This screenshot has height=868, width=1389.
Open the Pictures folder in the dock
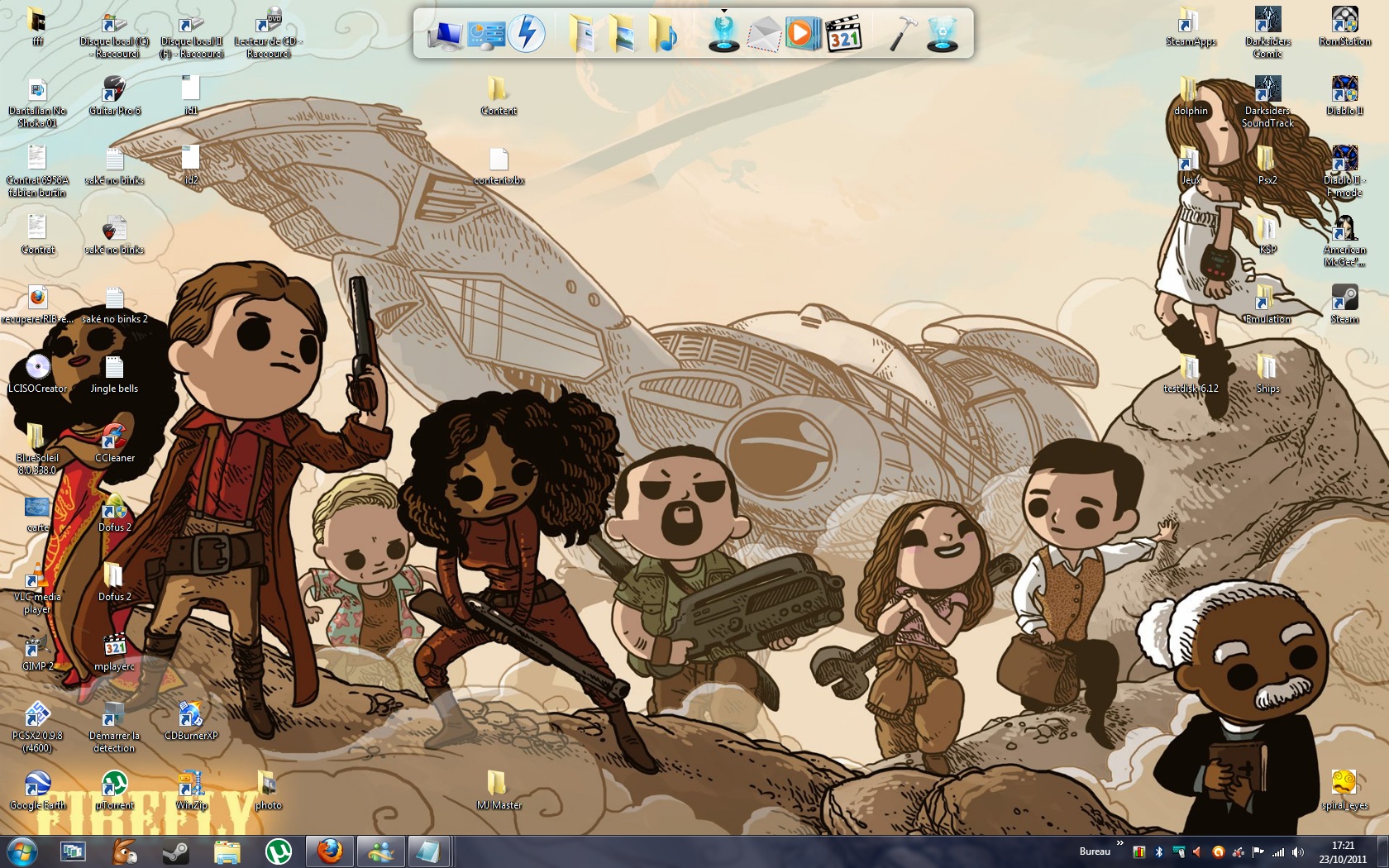pos(622,35)
